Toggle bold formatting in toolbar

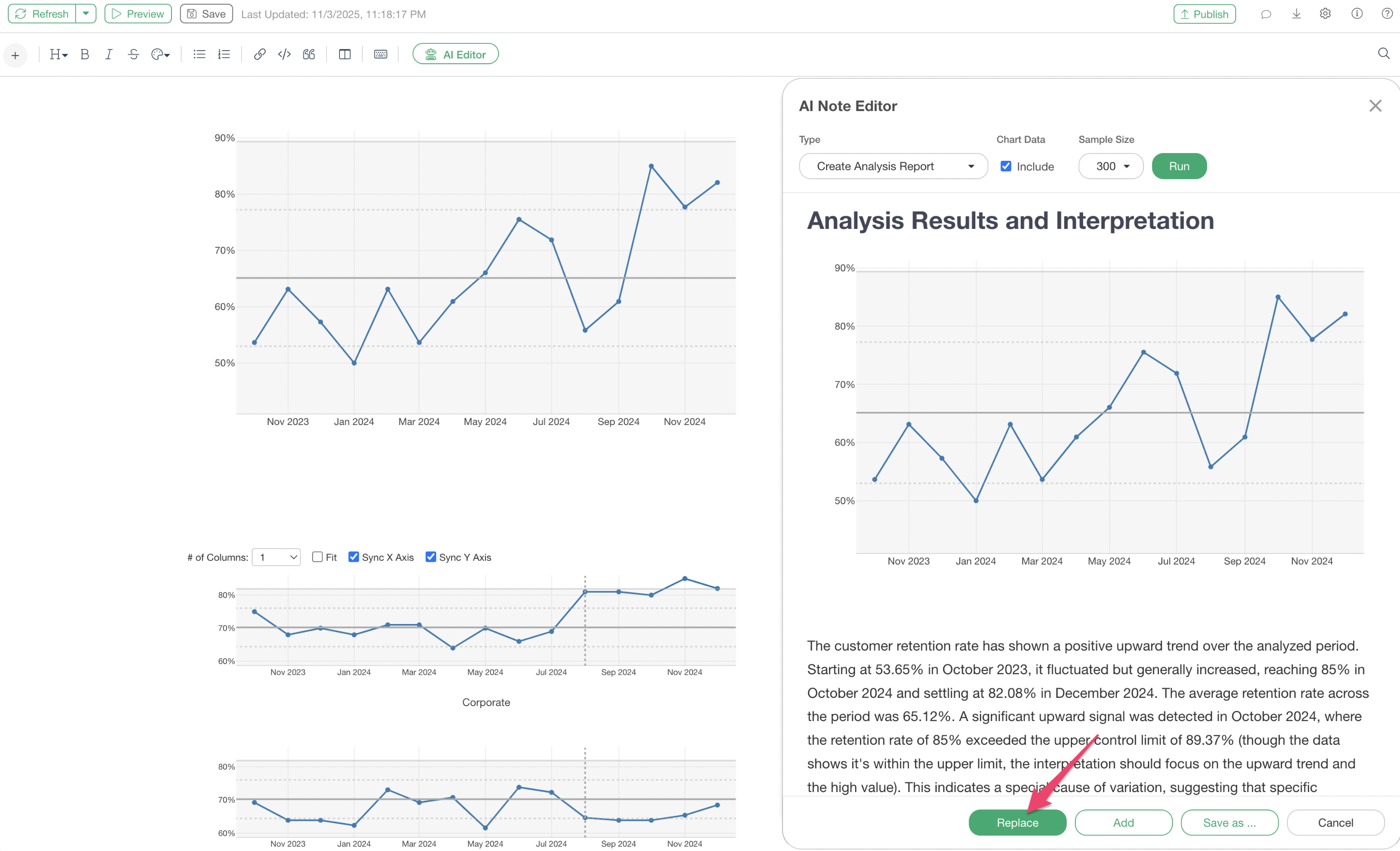85,55
